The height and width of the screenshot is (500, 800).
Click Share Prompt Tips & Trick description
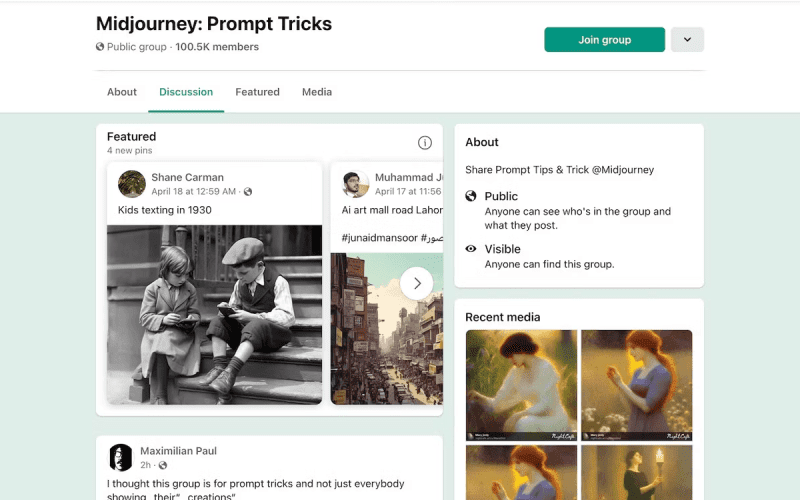(x=559, y=170)
